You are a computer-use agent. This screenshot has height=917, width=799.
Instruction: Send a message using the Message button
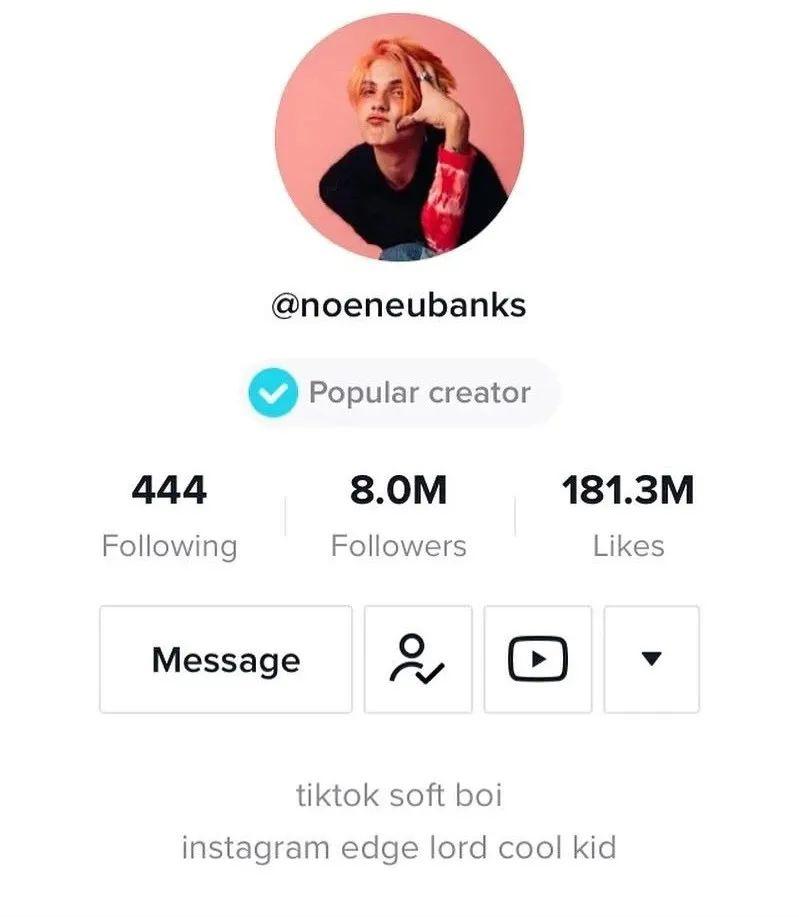click(226, 659)
